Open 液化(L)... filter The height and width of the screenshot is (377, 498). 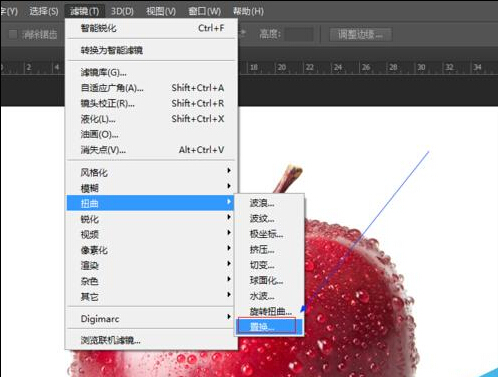[x=152, y=119]
